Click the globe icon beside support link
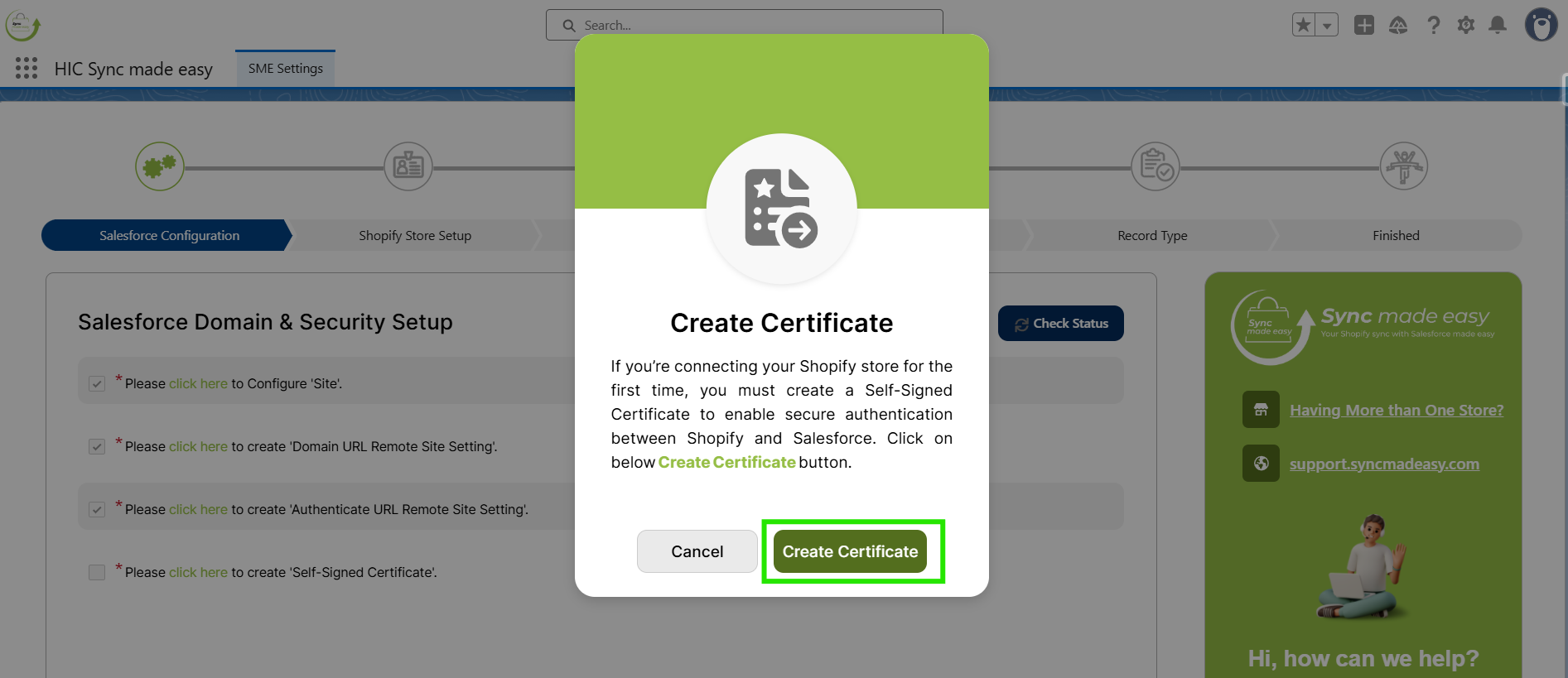This screenshot has width=1568, height=678. tap(1261, 464)
